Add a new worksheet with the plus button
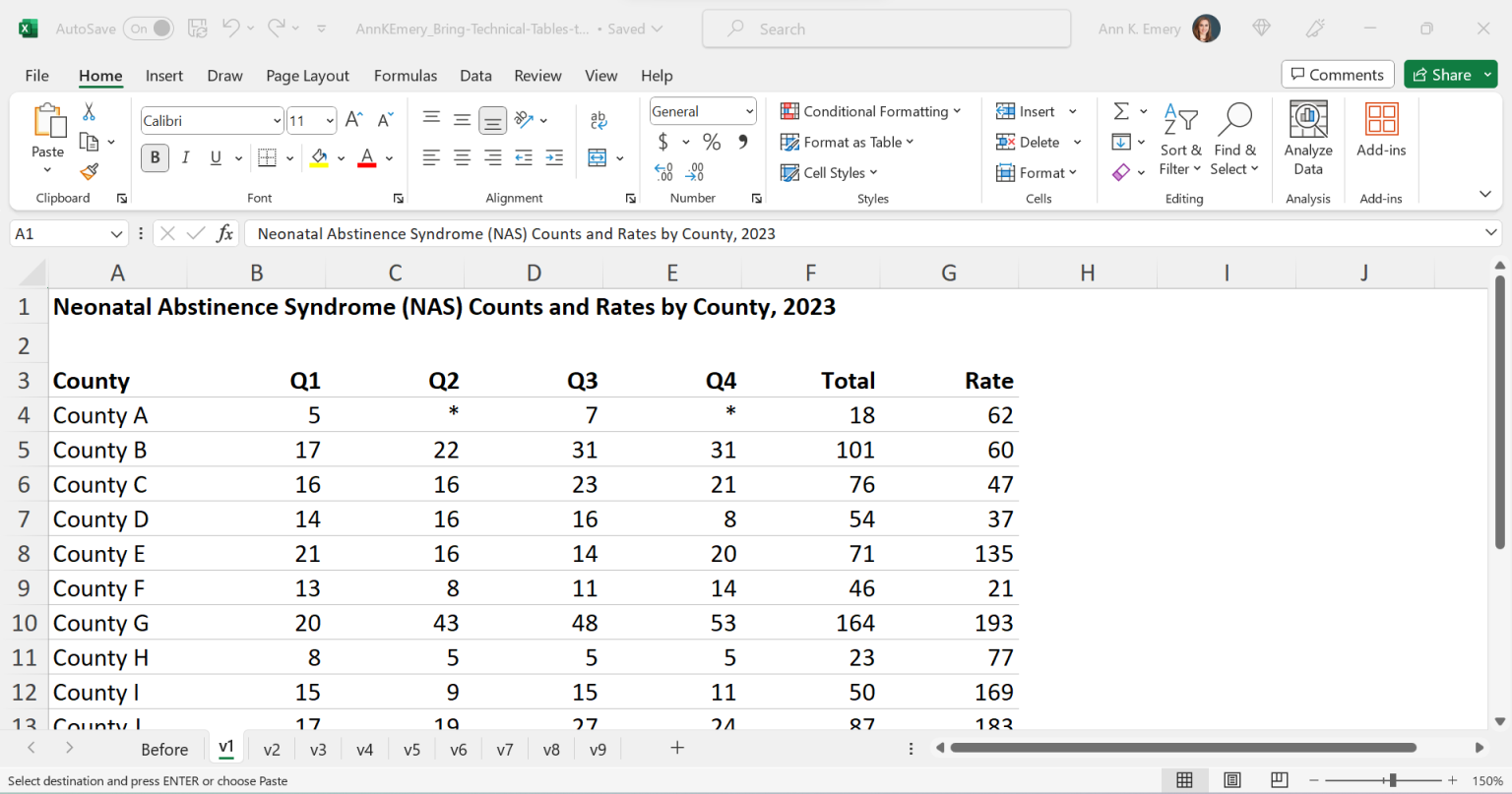This screenshot has height=794, width=1512. pyautogui.click(x=676, y=749)
